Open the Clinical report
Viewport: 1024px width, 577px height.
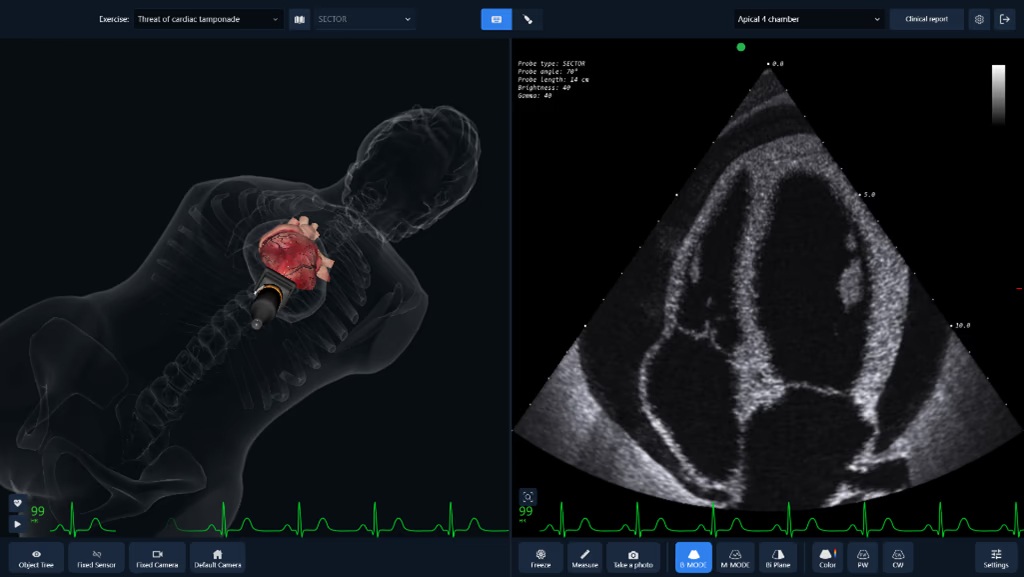point(927,19)
